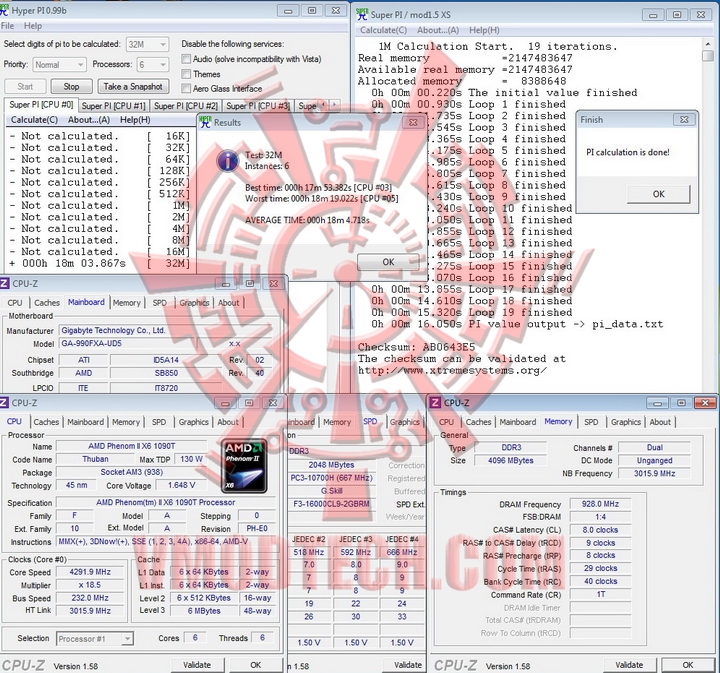The height and width of the screenshot is (673, 720).
Task: Click the GA-990FXA-UD5 model field
Action: (x=128, y=343)
